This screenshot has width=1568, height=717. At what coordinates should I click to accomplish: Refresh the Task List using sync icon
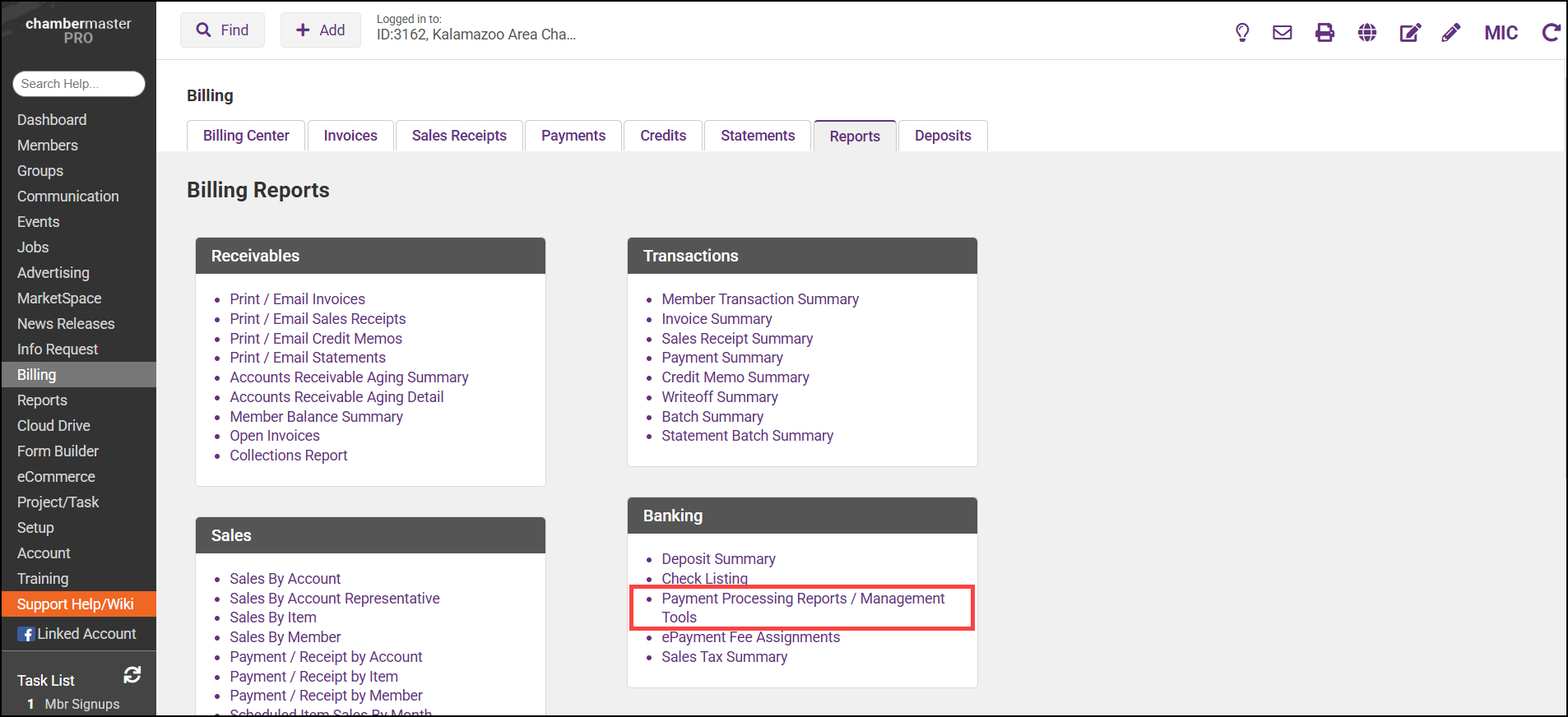pyautogui.click(x=132, y=675)
